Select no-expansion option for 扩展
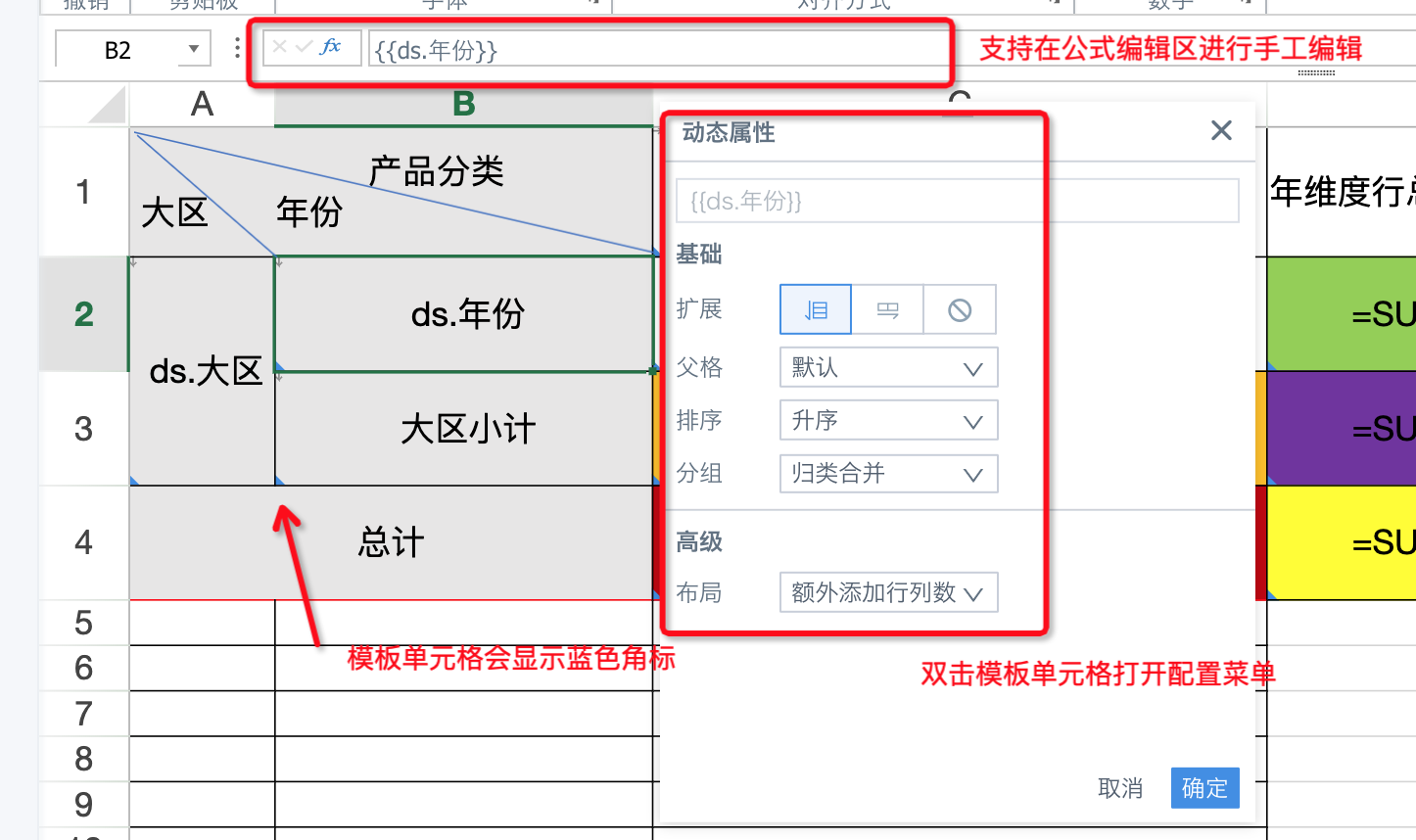1416x840 pixels. click(x=960, y=310)
